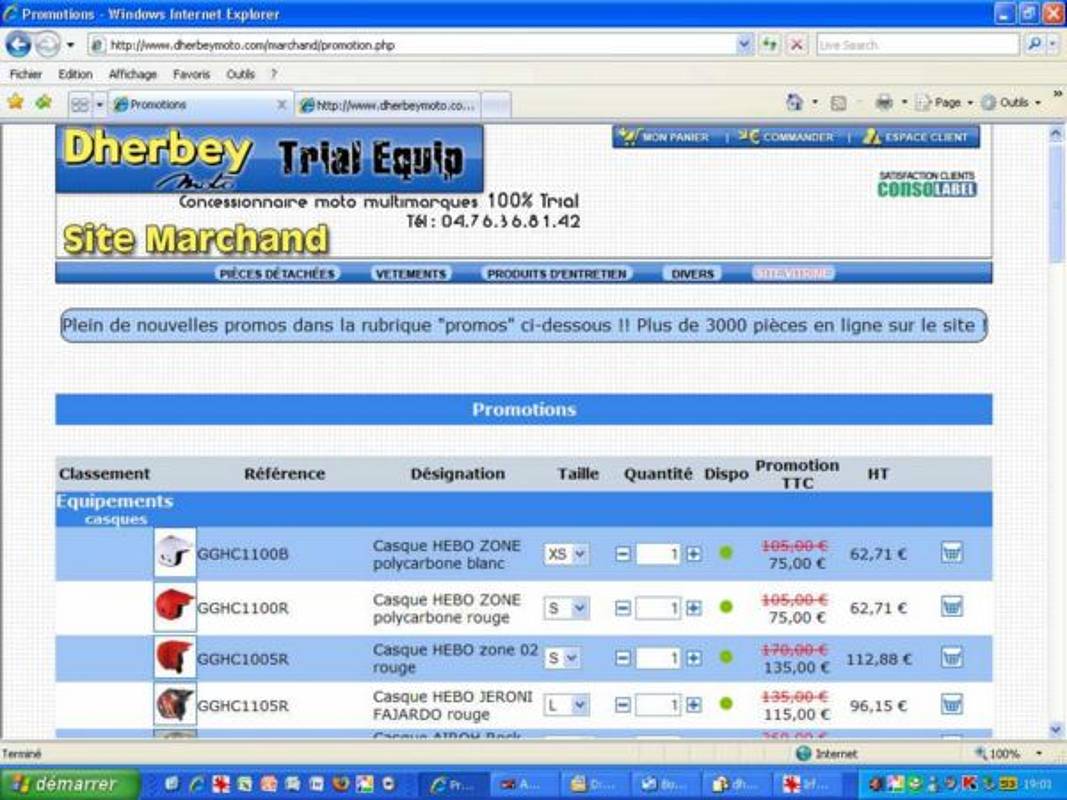This screenshot has height=800, width=1067.
Task: Go to PIÈCES DÉTACHÉES category
Action: coord(277,273)
